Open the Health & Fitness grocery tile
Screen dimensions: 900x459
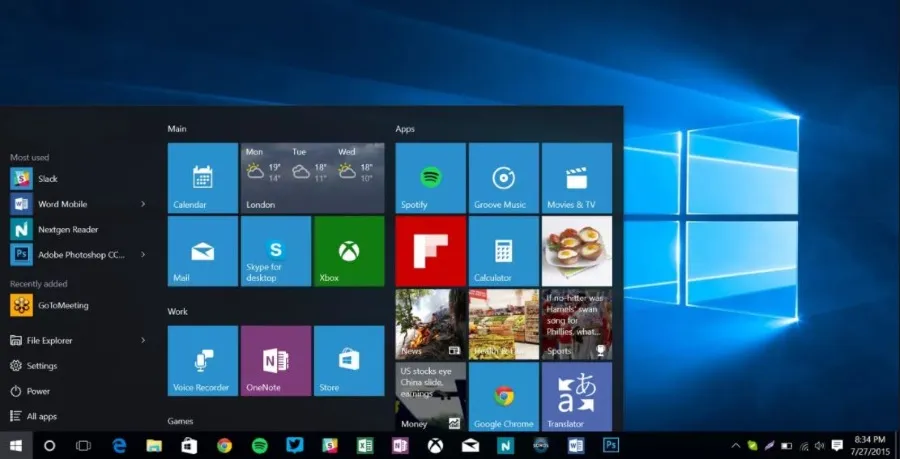tap(504, 324)
